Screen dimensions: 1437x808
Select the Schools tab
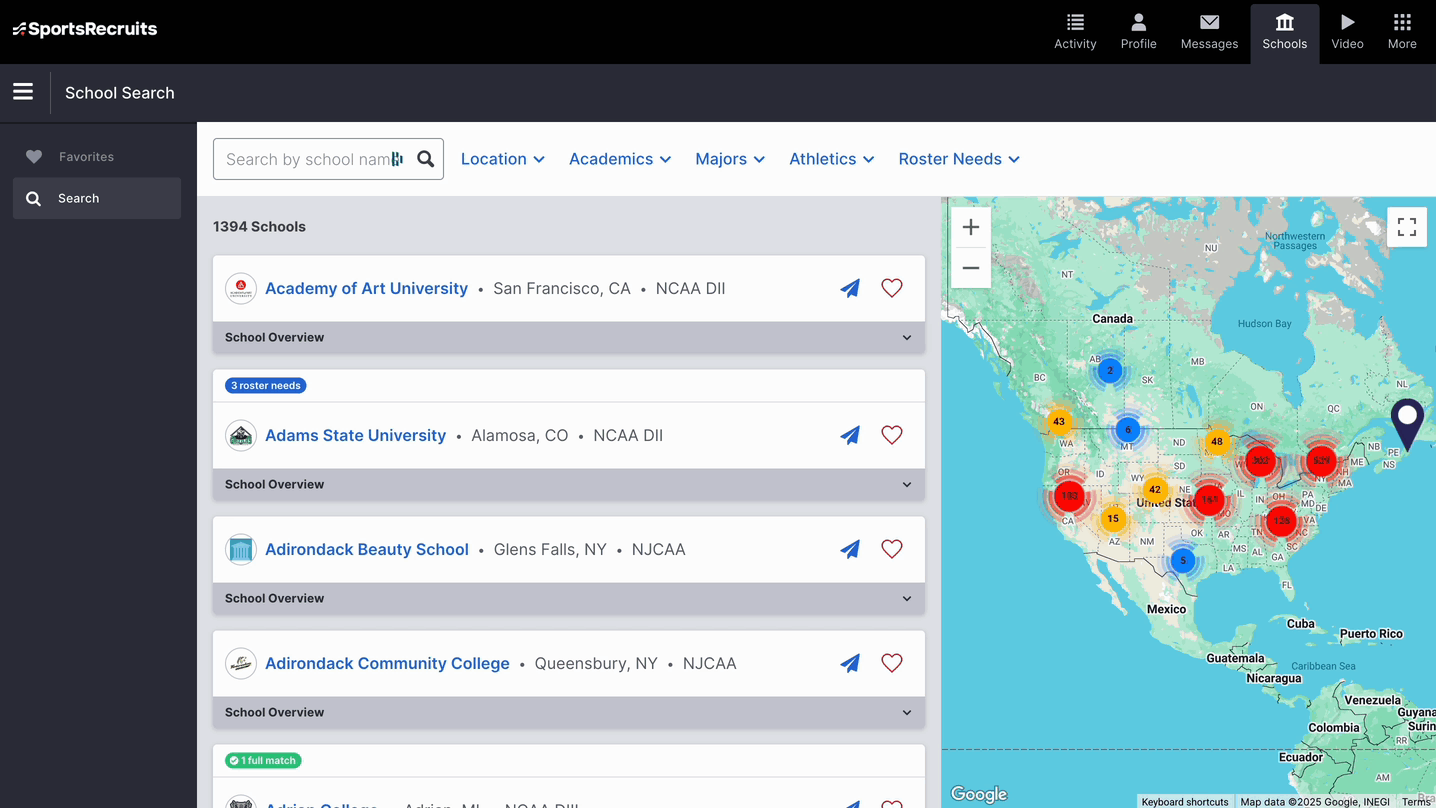(x=1284, y=32)
